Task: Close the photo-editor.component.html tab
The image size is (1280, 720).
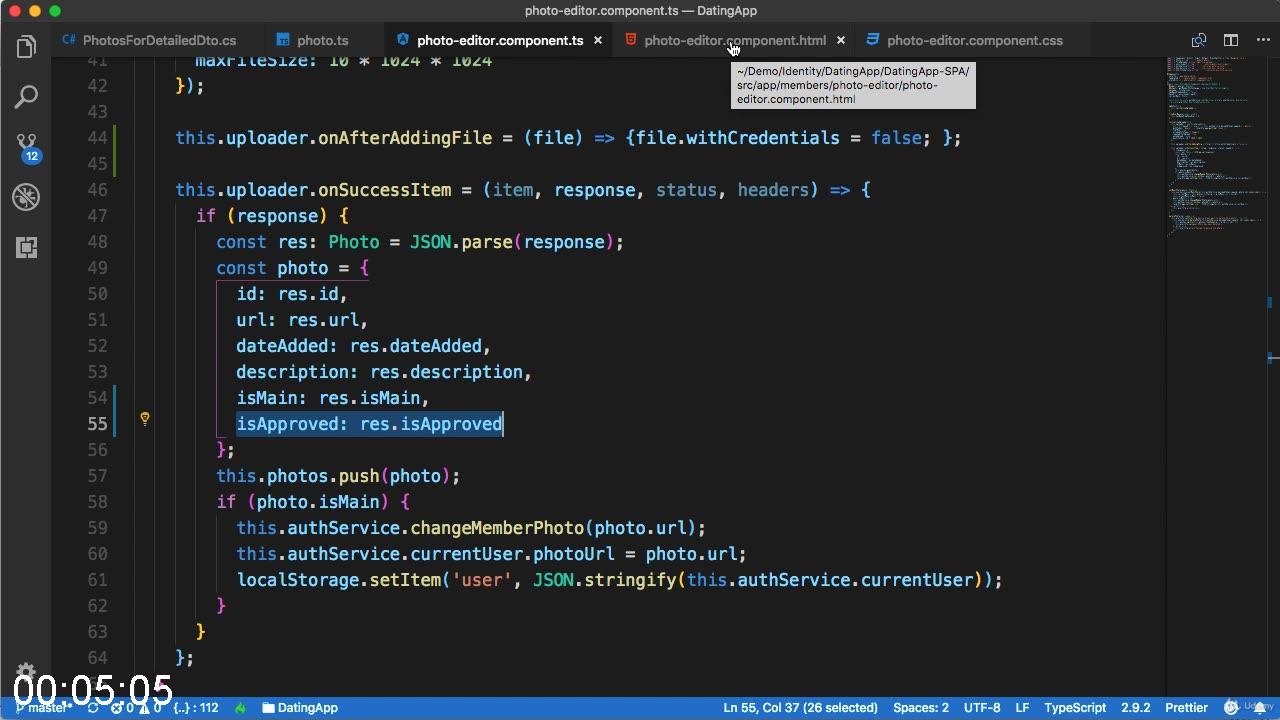Action: coord(841,40)
